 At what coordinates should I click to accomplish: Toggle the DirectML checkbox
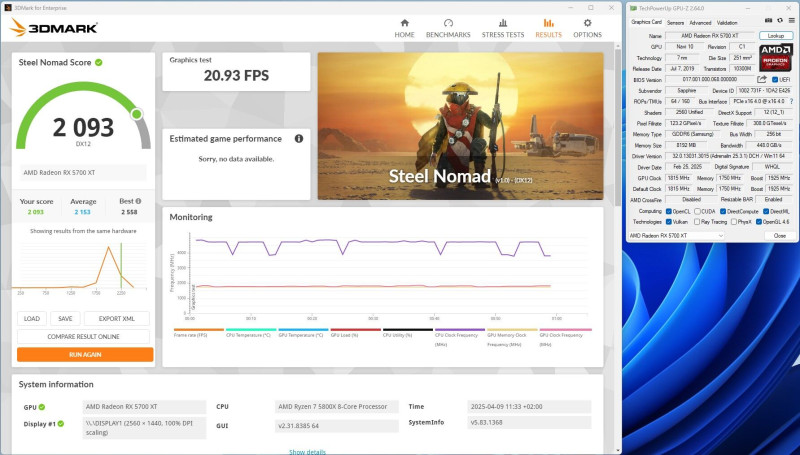[x=766, y=211]
